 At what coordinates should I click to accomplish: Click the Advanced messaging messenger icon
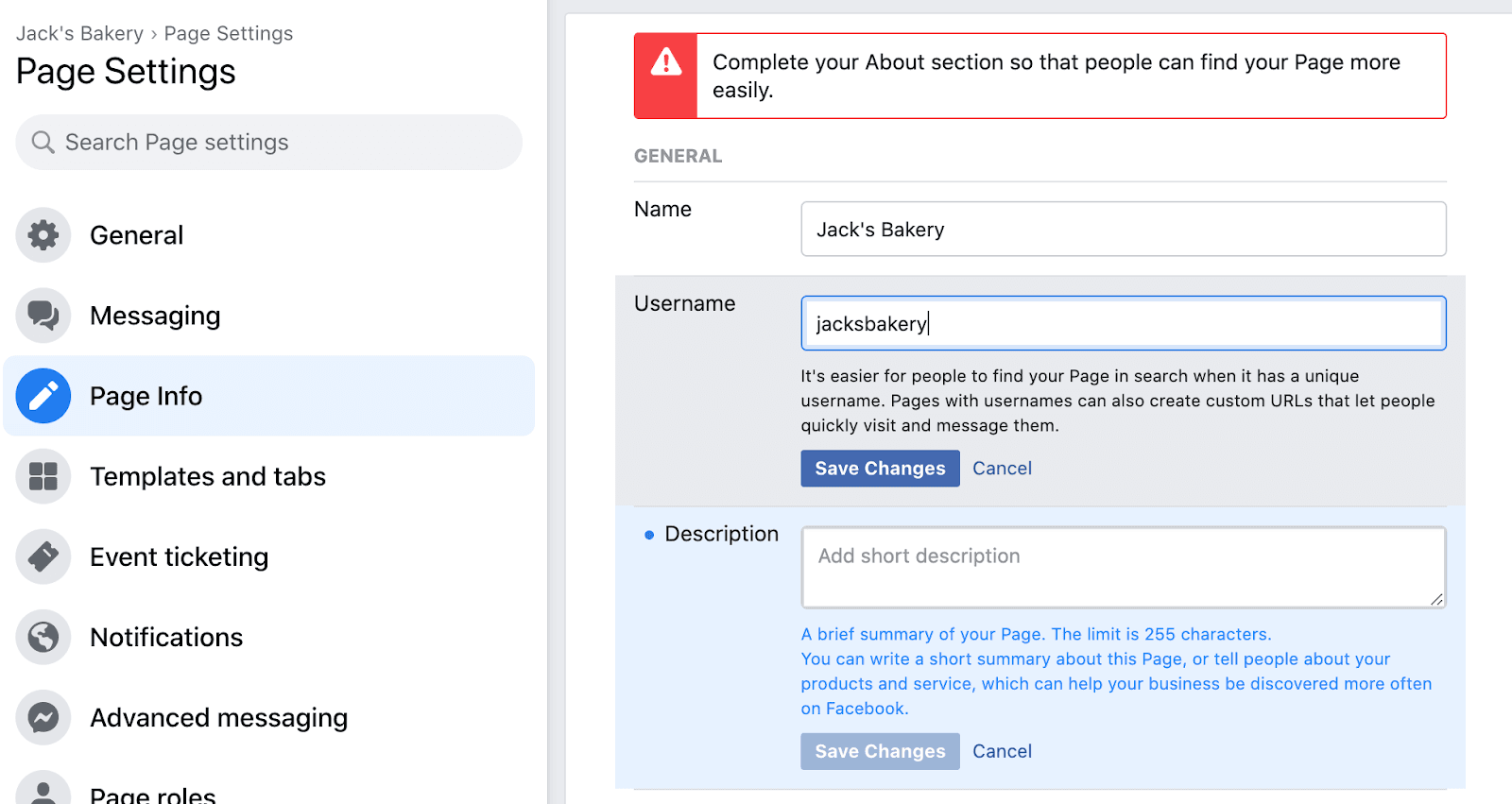[x=43, y=718]
